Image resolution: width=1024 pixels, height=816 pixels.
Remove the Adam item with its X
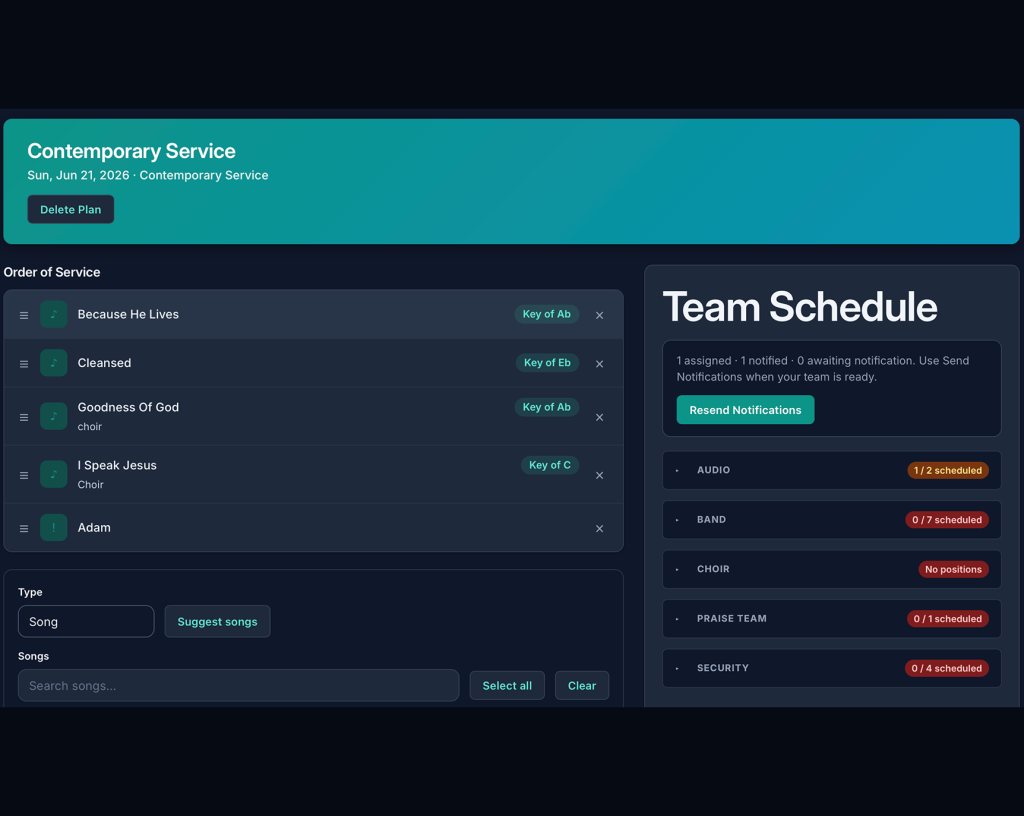600,529
